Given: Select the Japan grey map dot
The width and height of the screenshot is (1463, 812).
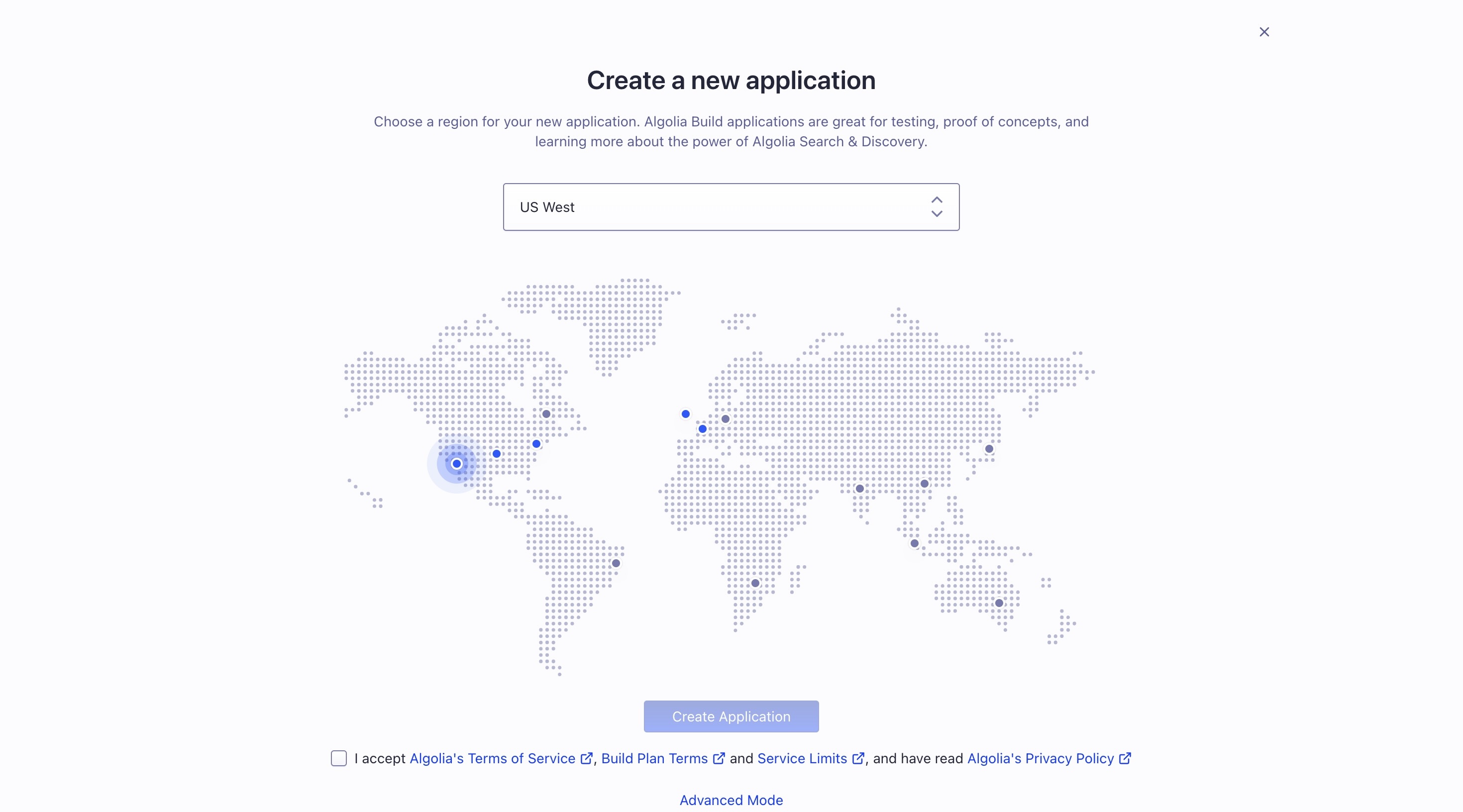Looking at the screenshot, I should (x=989, y=449).
